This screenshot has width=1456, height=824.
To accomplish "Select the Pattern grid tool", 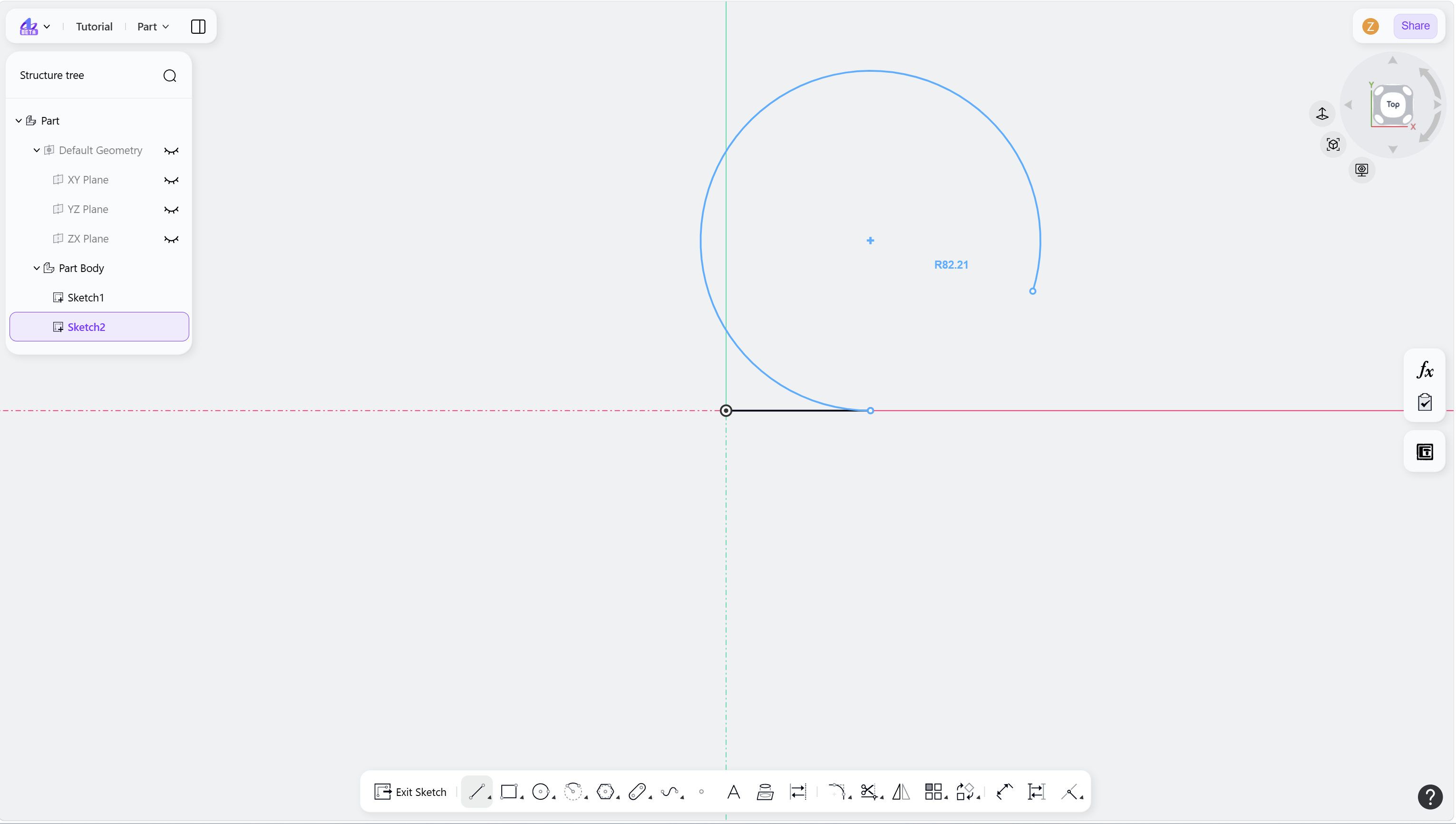I will coord(932,791).
